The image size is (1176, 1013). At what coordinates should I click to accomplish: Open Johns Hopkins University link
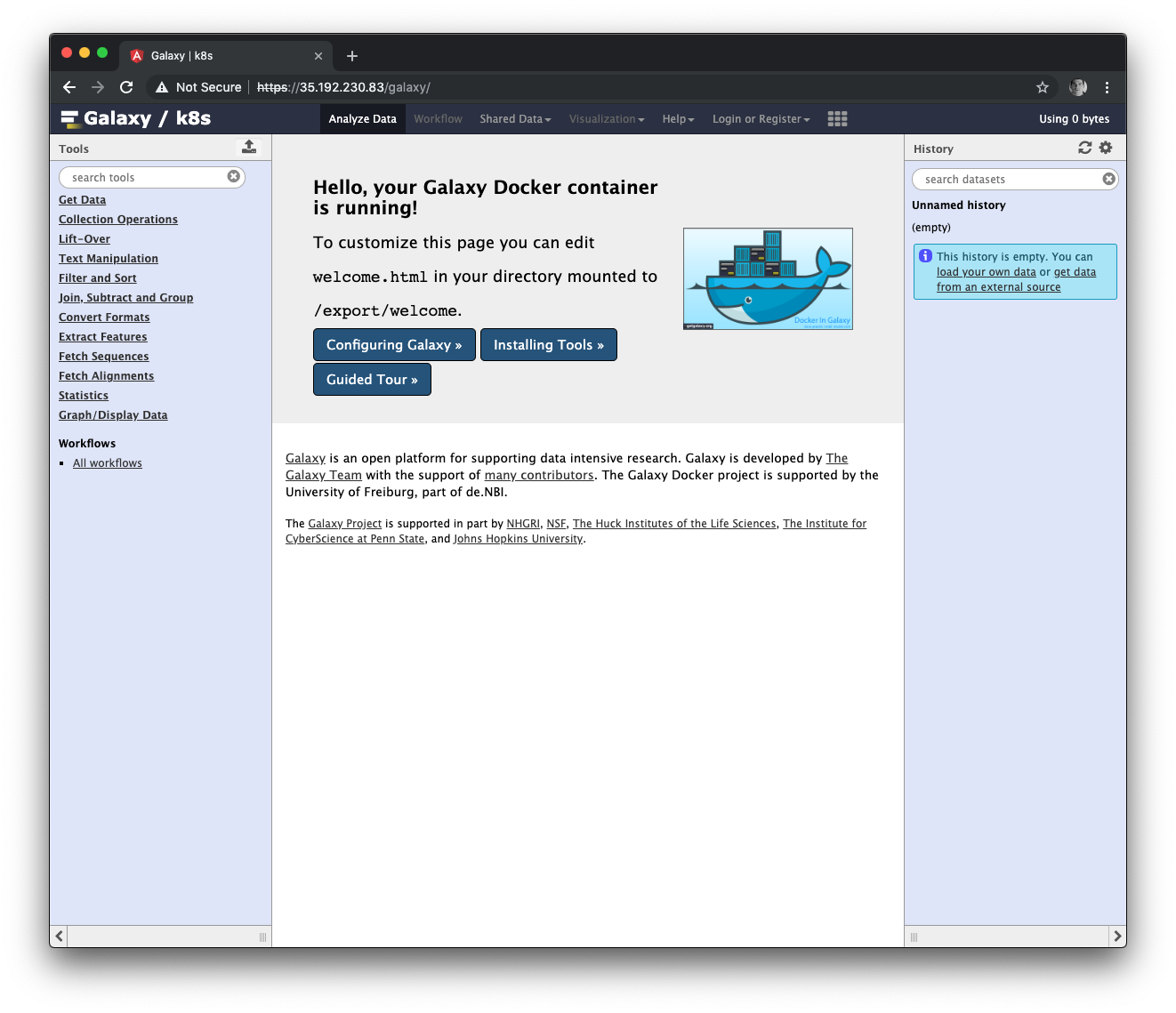tap(519, 539)
